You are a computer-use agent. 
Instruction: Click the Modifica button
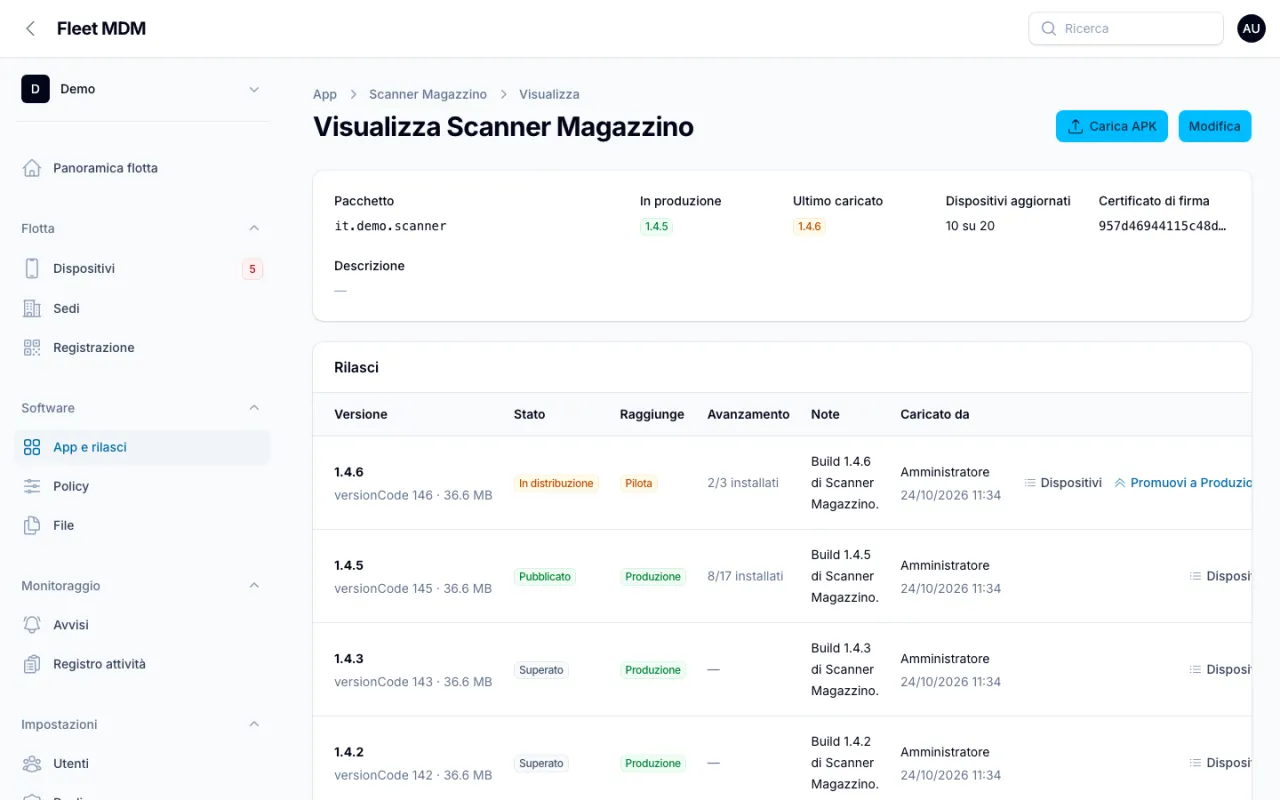(x=1215, y=126)
